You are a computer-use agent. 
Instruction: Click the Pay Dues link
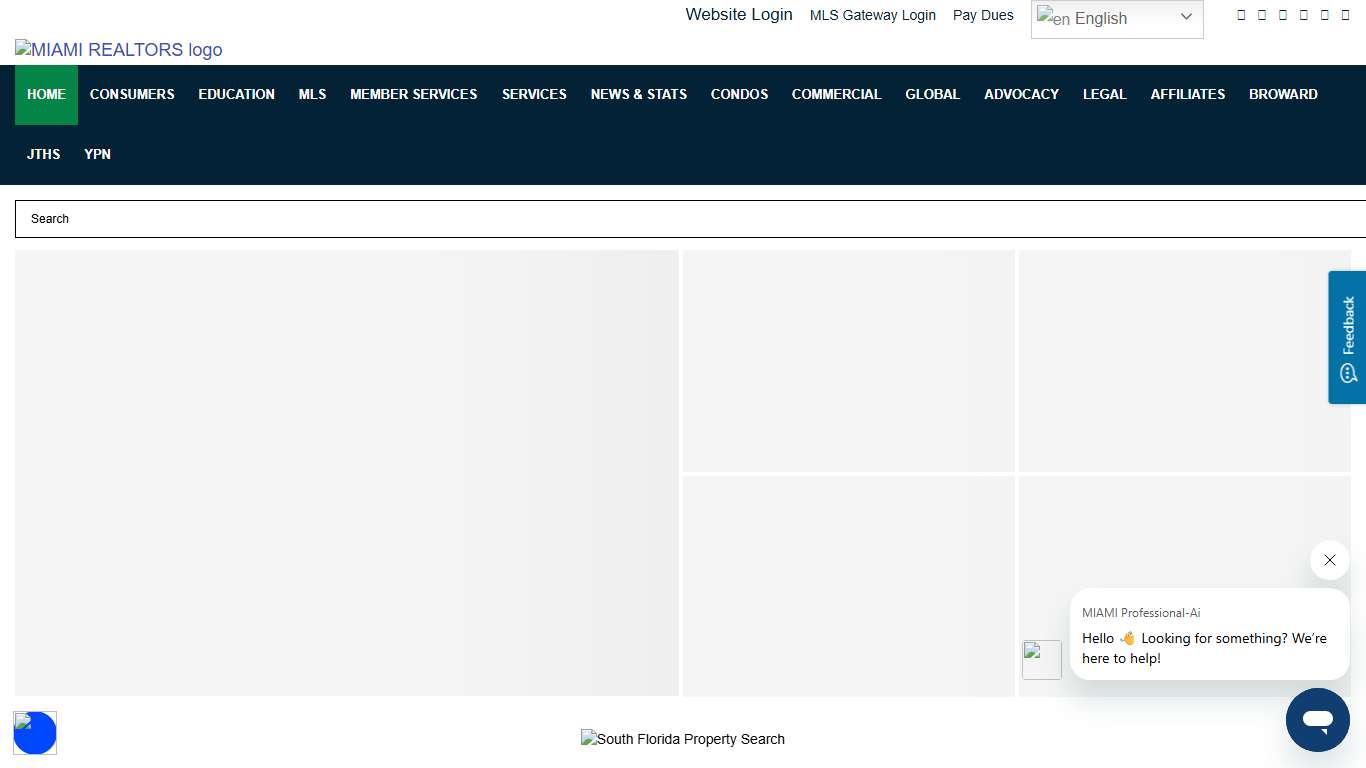click(x=982, y=15)
